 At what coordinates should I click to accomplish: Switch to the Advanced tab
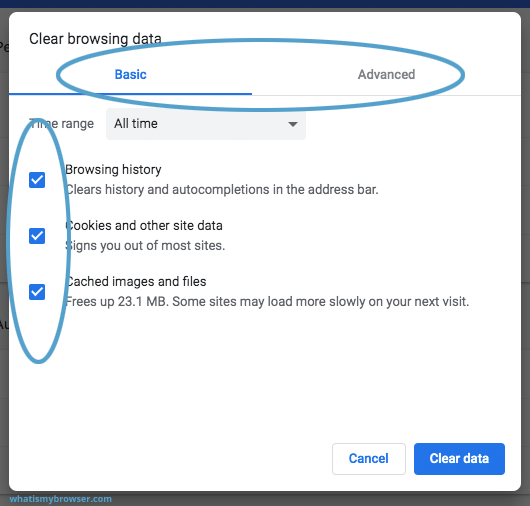point(386,74)
